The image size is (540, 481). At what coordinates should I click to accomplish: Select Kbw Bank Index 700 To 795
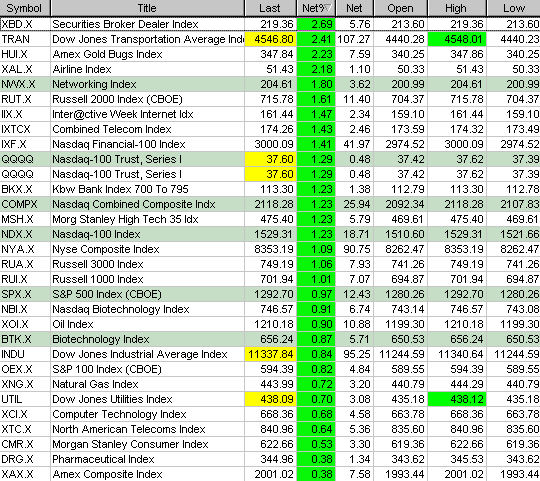120,189
